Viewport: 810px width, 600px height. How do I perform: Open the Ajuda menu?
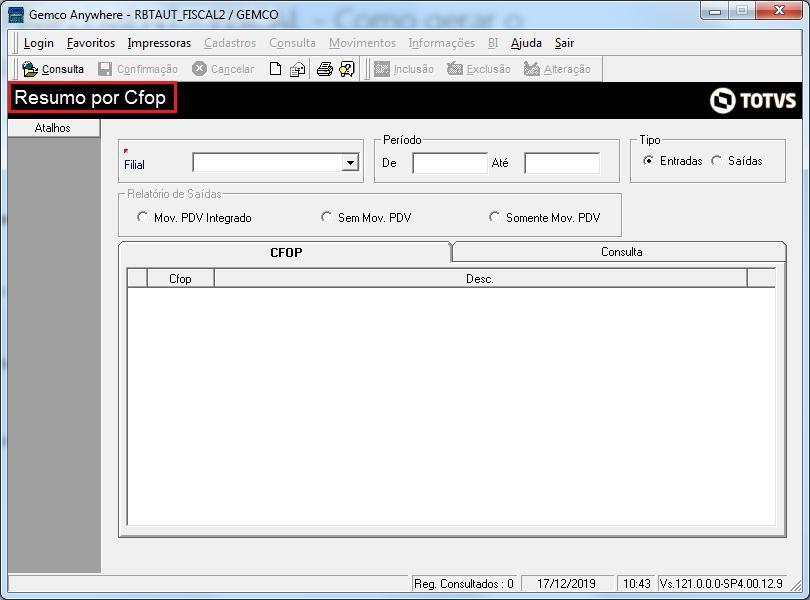coord(526,43)
